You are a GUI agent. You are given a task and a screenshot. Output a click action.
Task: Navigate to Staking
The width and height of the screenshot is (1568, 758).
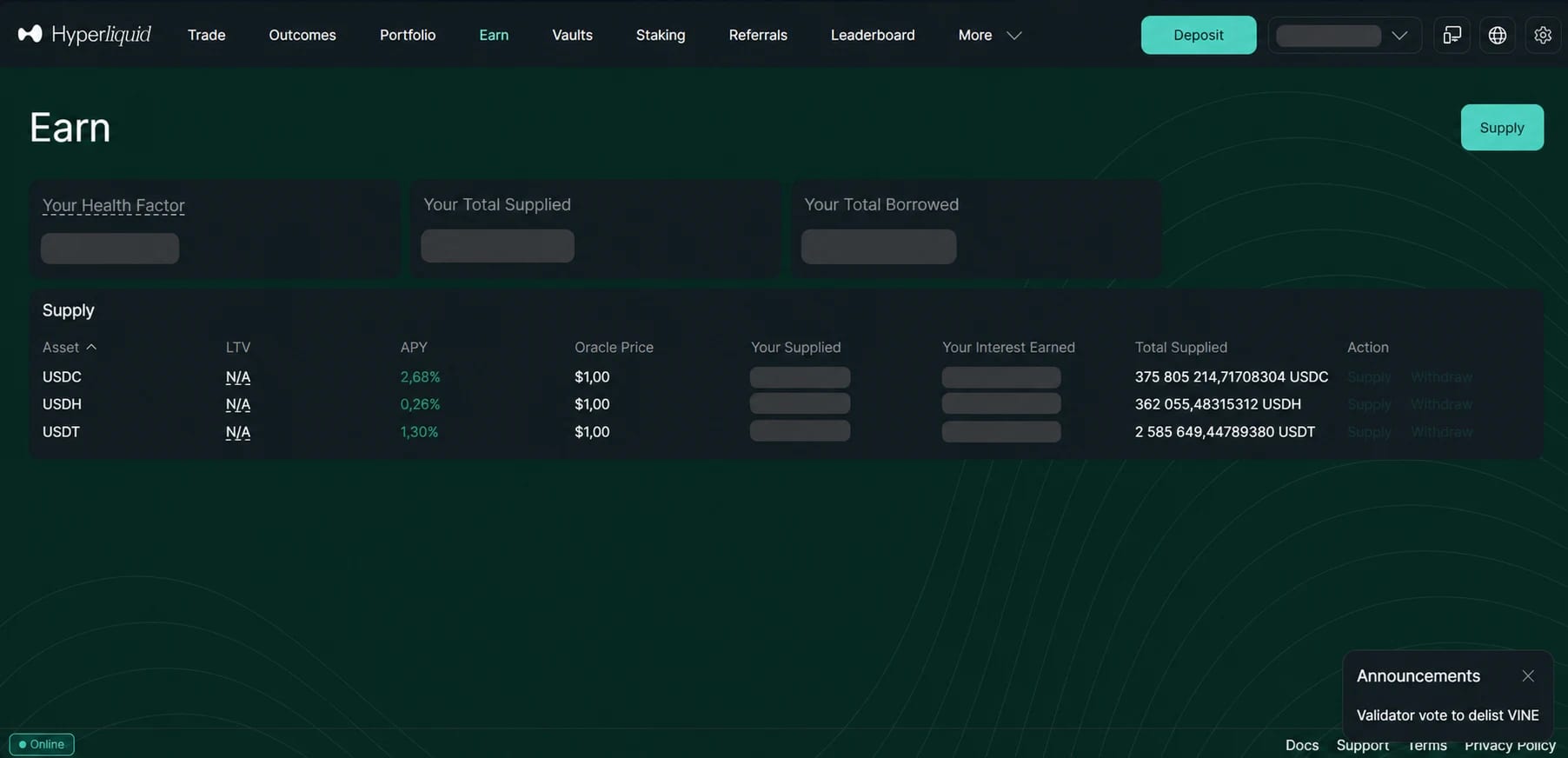pyautogui.click(x=661, y=35)
